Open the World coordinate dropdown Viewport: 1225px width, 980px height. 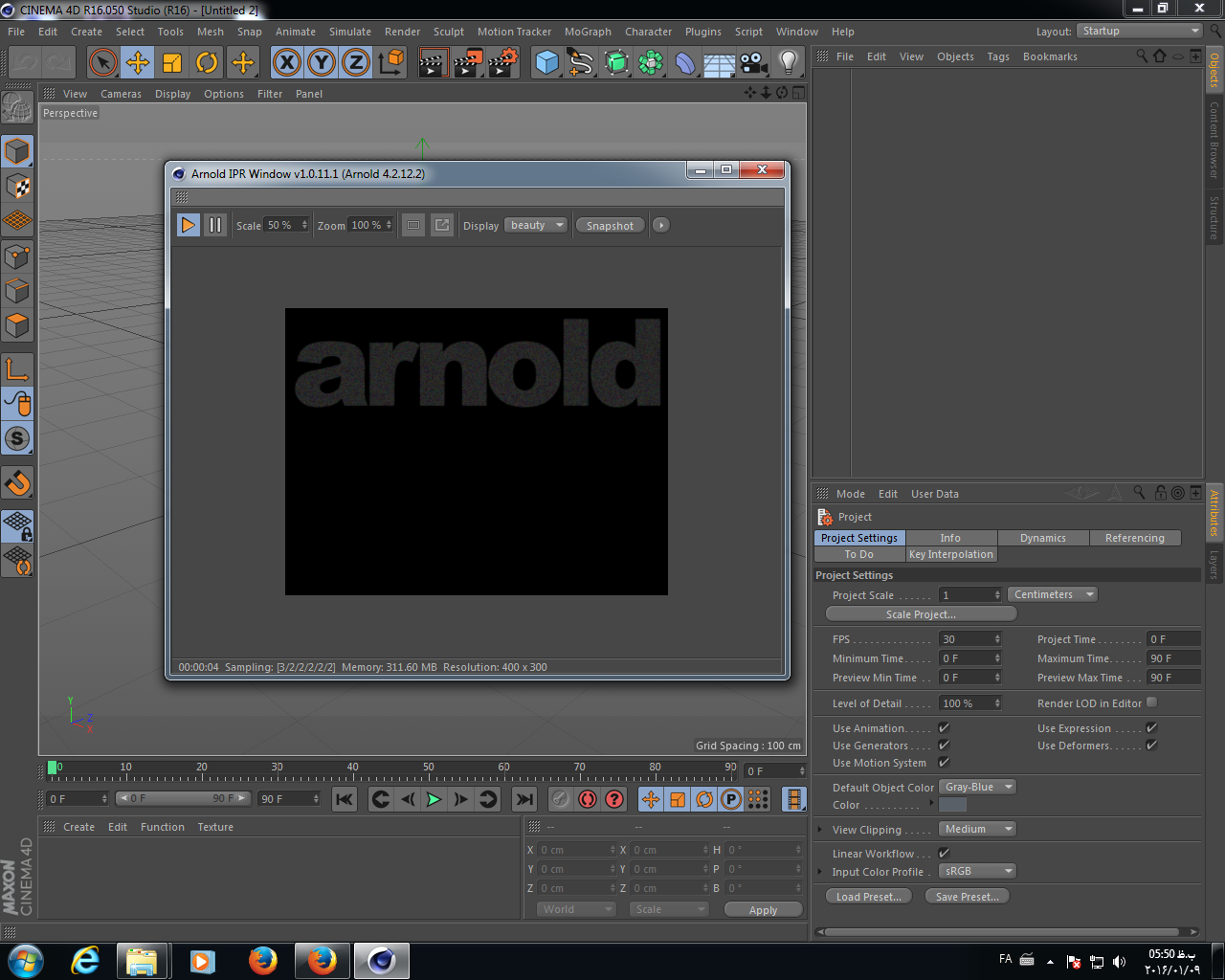[x=576, y=909]
